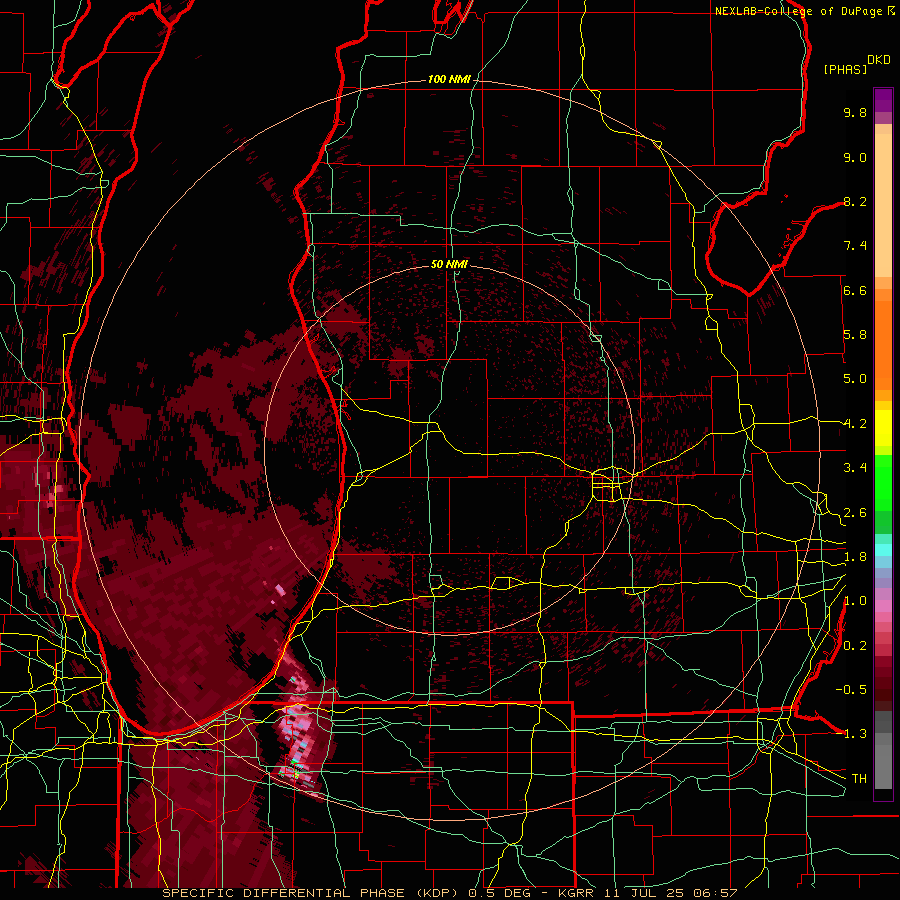This screenshot has height=900, width=900.
Task: Select the pink segment of color bar
Action: pos(883,606)
